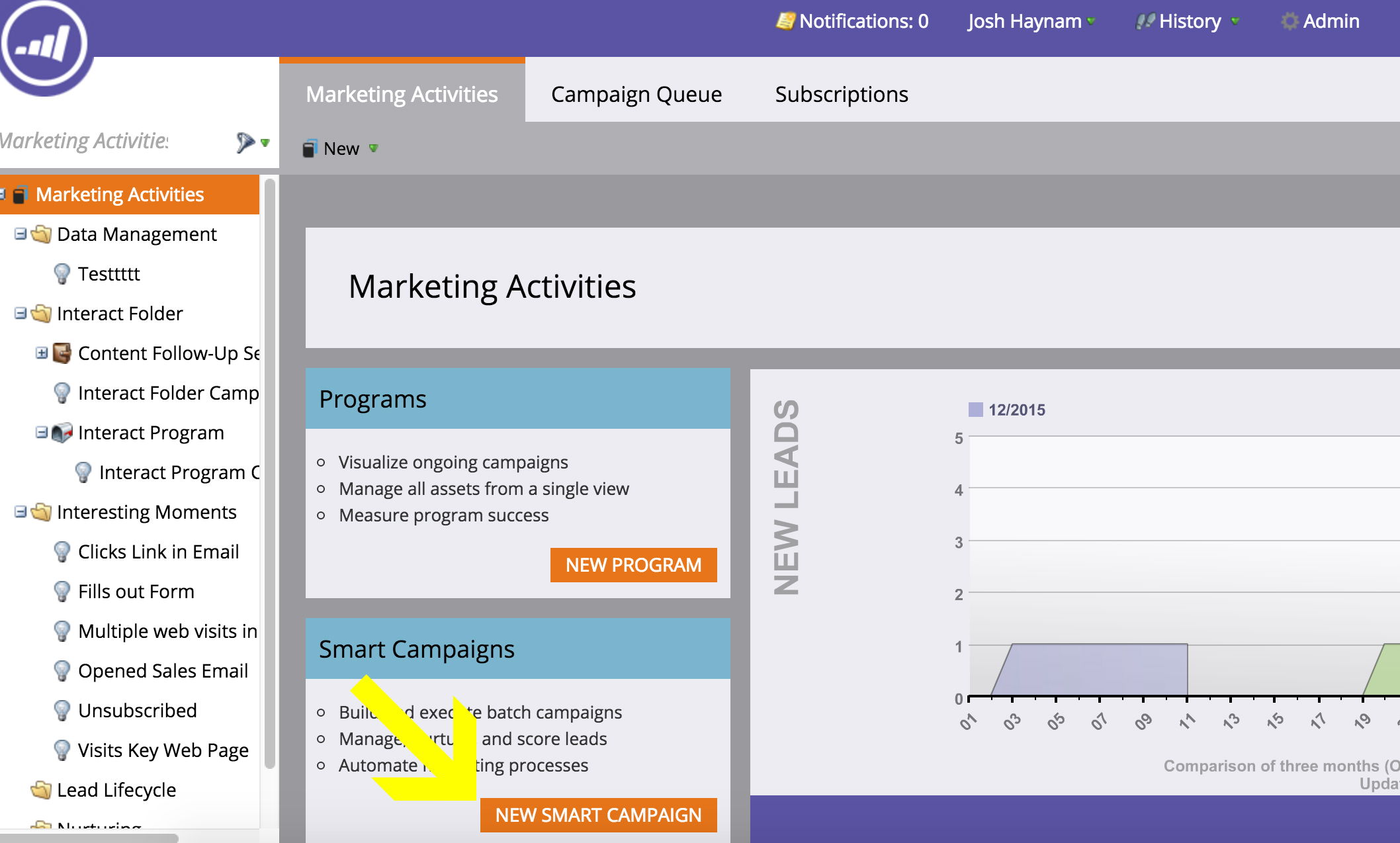Screen dimensions: 1400x843
Task: Switch to the Subscriptions tab
Action: coord(841,93)
